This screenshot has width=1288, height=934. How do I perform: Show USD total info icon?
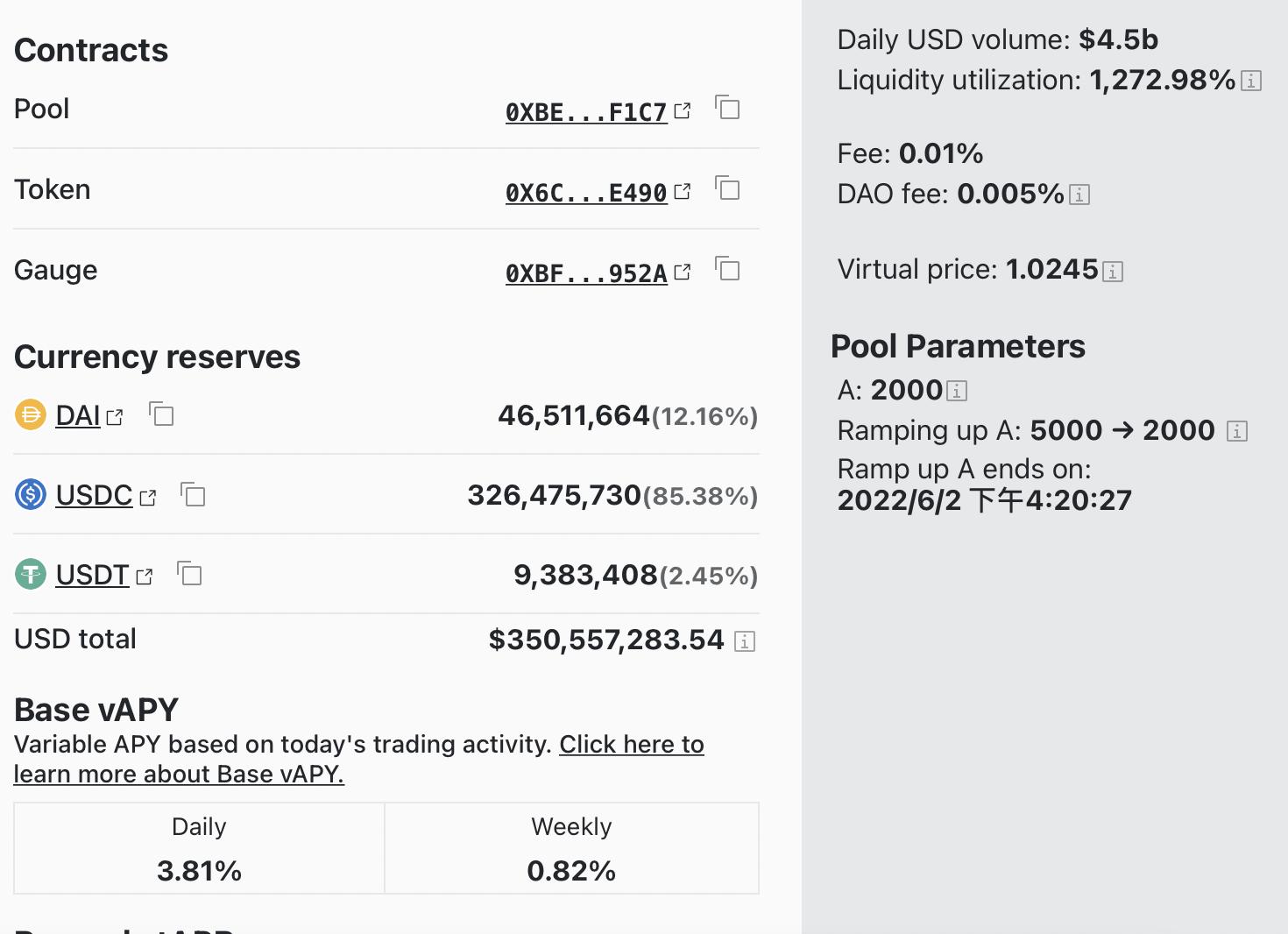745,641
